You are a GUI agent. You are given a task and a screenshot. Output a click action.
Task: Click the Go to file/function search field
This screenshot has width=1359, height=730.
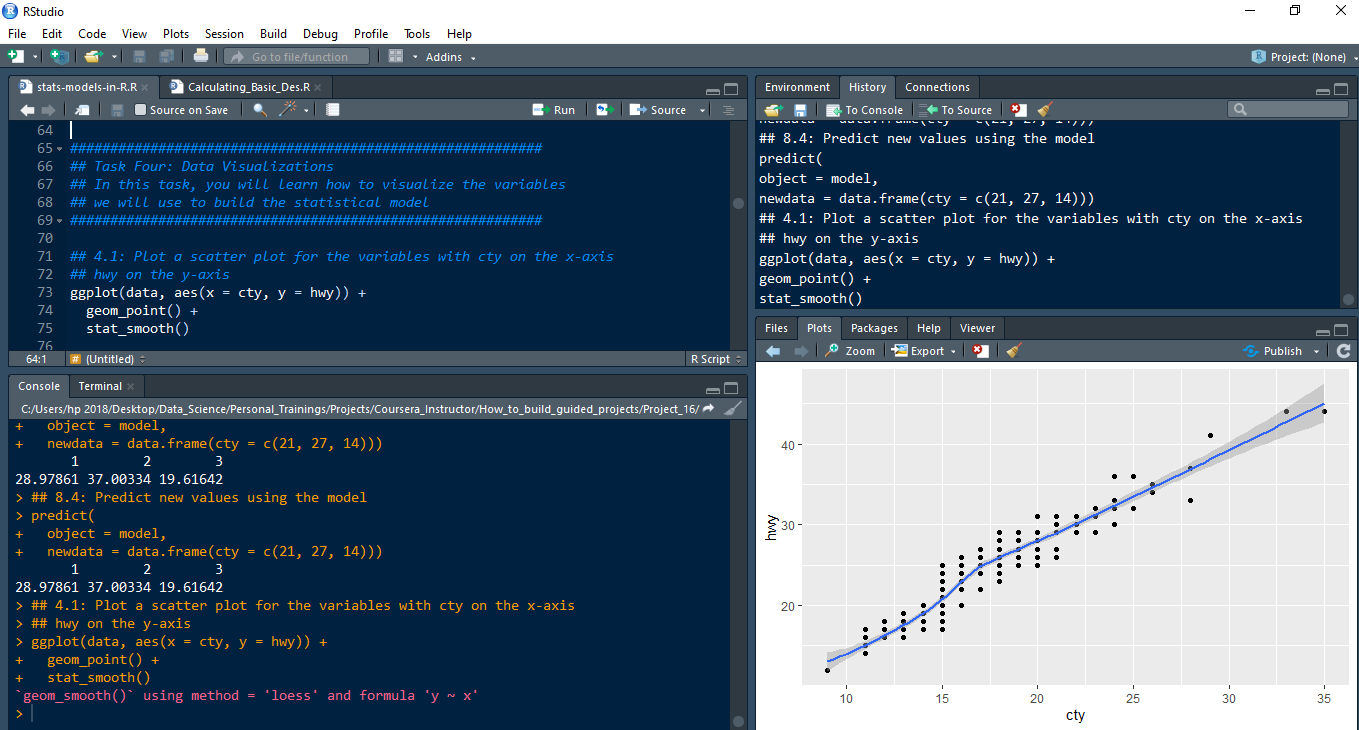[x=297, y=57]
